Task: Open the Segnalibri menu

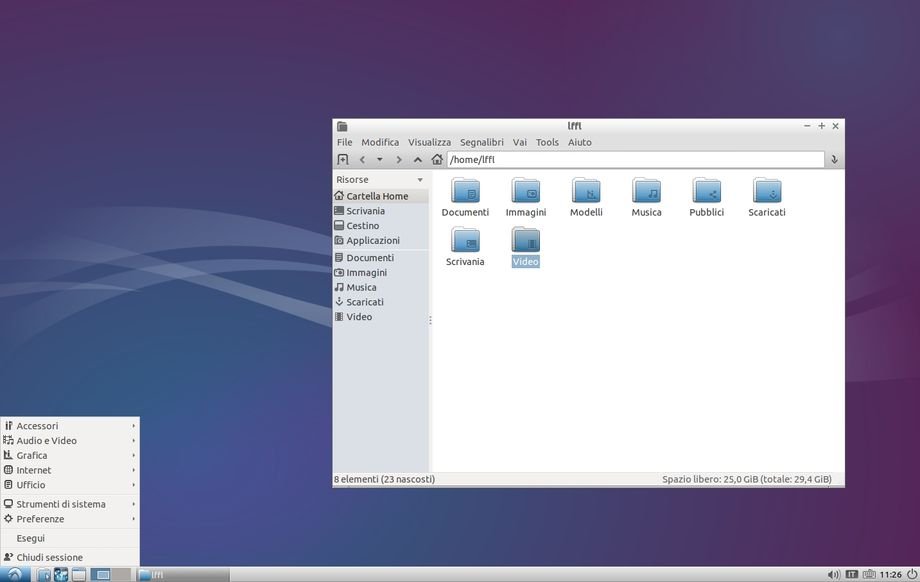Action: pyautogui.click(x=481, y=142)
